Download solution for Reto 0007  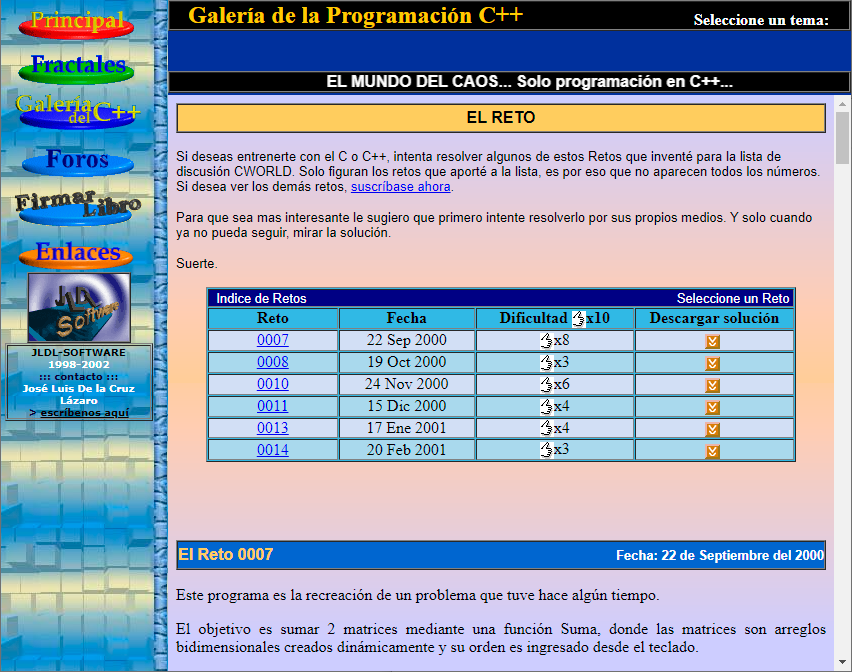[x=713, y=341]
